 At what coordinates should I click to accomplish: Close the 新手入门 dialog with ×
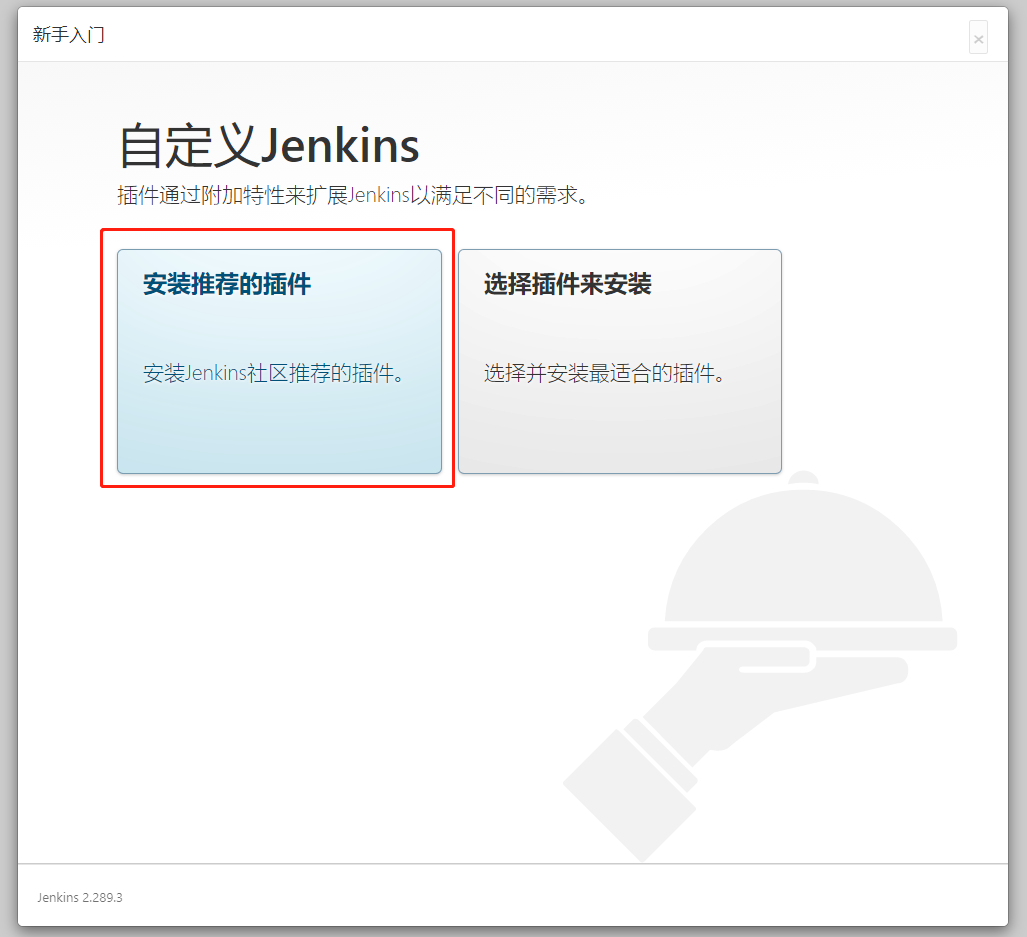(x=978, y=38)
